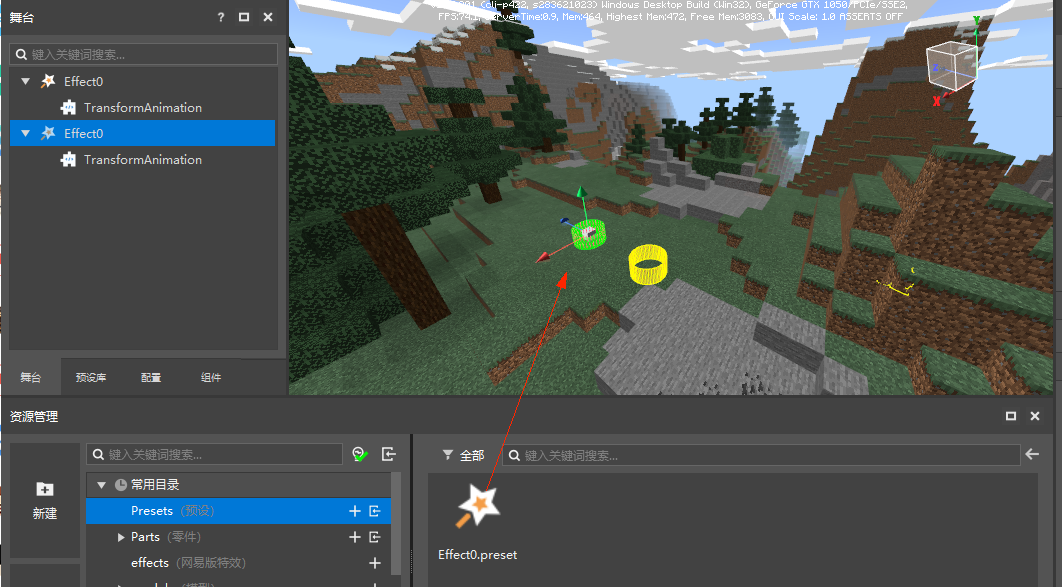Open the 全部 filter dropdown
Screen dimensions: 1062x587
point(463,455)
